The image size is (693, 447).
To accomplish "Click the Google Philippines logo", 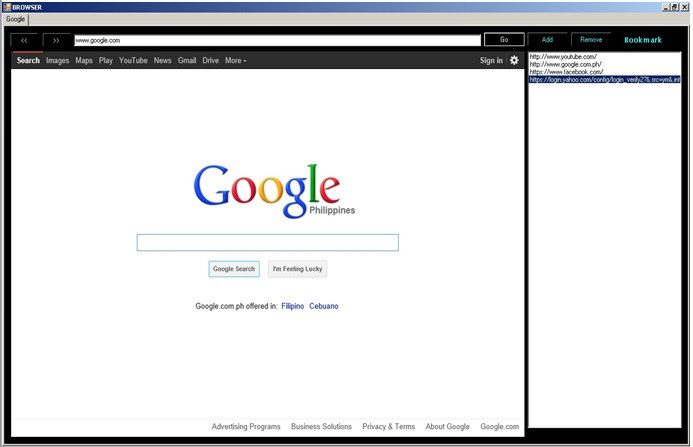I will point(267,189).
